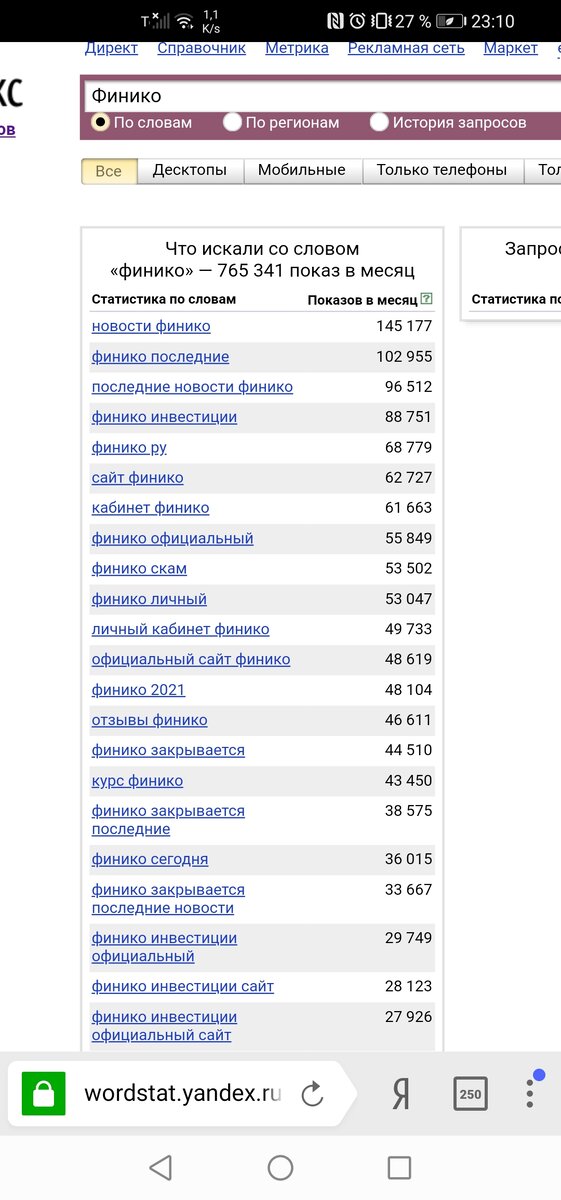Select the 'История запросов' radio button

click(379, 122)
